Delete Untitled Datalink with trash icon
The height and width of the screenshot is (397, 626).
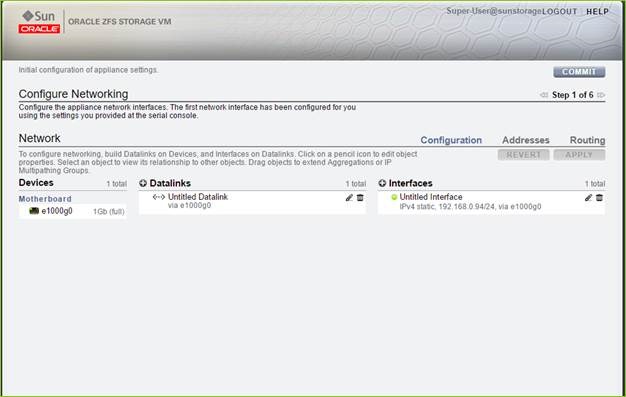point(360,198)
